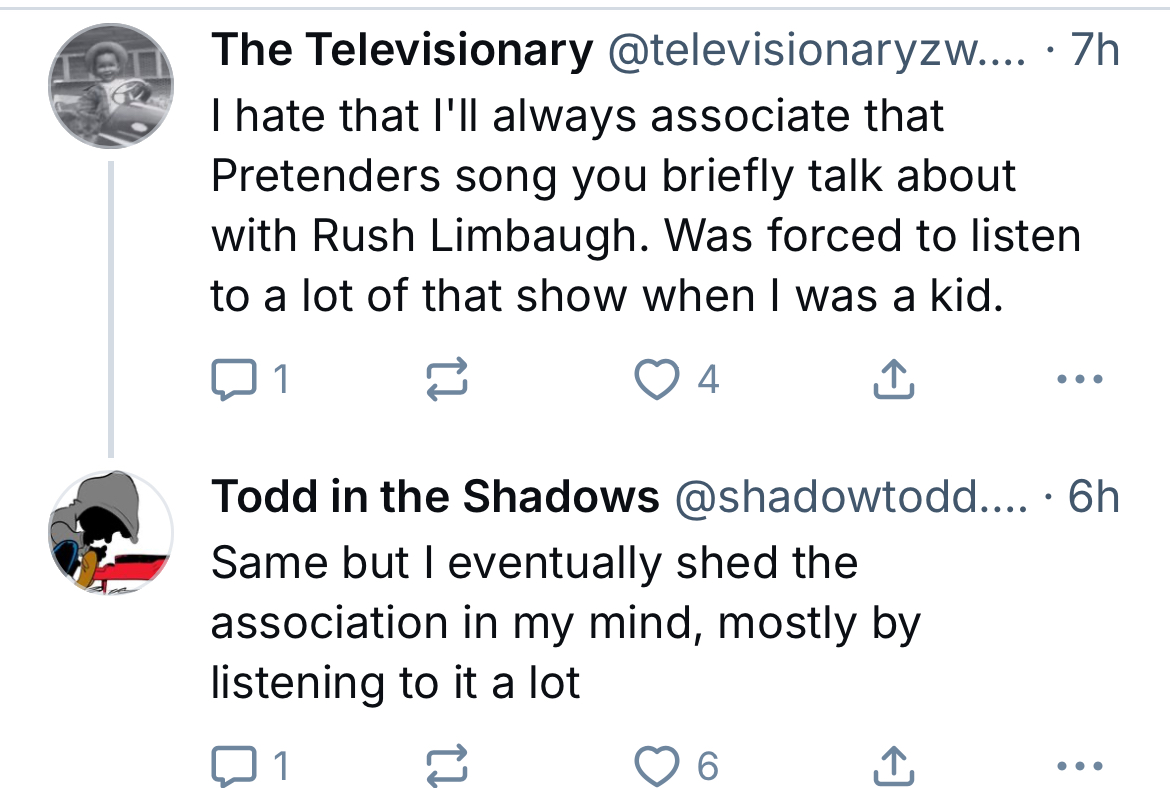Open the @shadowtodd handle link
The height and width of the screenshot is (788, 1170).
point(851,496)
